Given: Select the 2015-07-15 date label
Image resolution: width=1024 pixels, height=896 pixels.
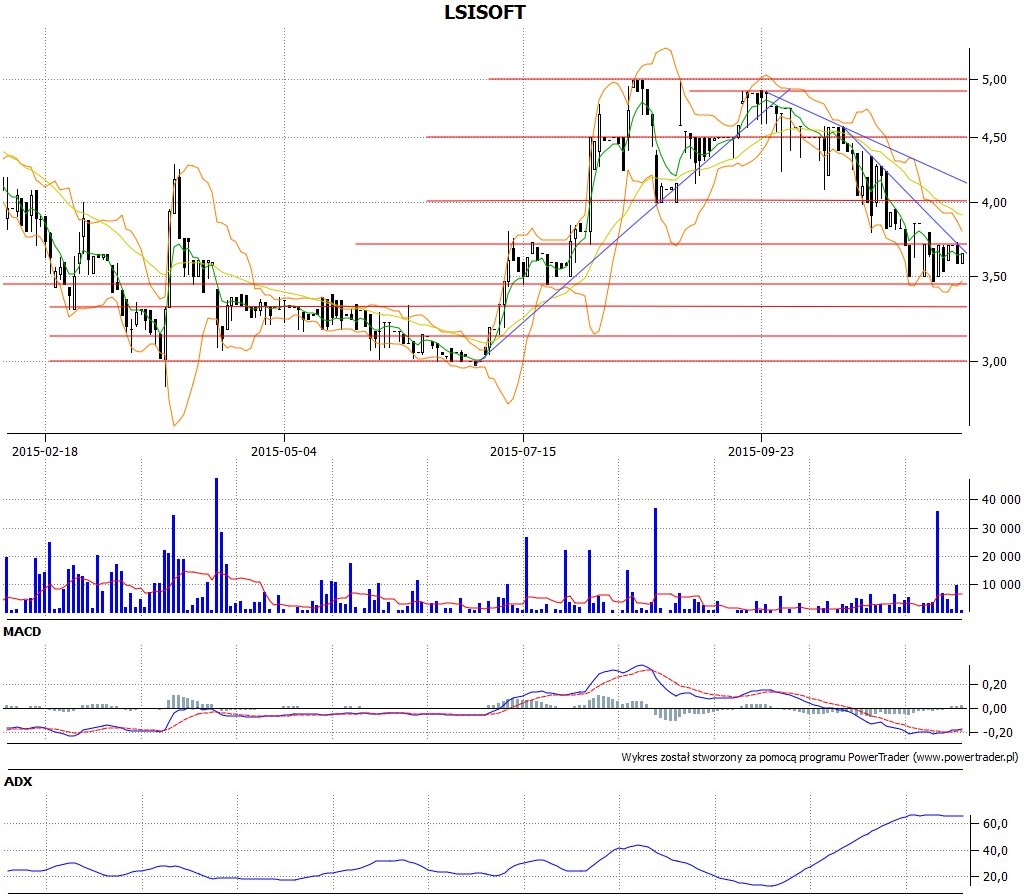Looking at the screenshot, I should point(522,451).
